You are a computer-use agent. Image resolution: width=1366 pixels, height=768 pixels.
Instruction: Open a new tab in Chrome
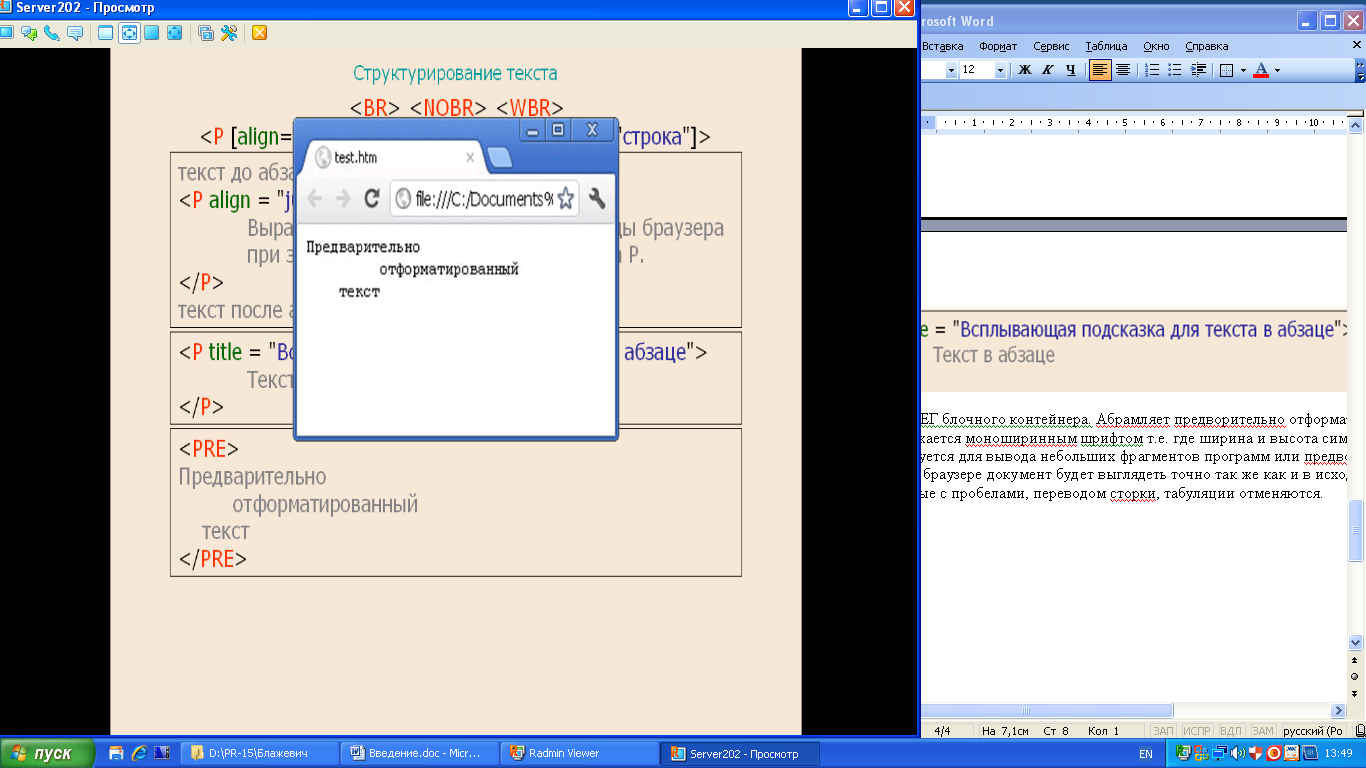click(500, 158)
